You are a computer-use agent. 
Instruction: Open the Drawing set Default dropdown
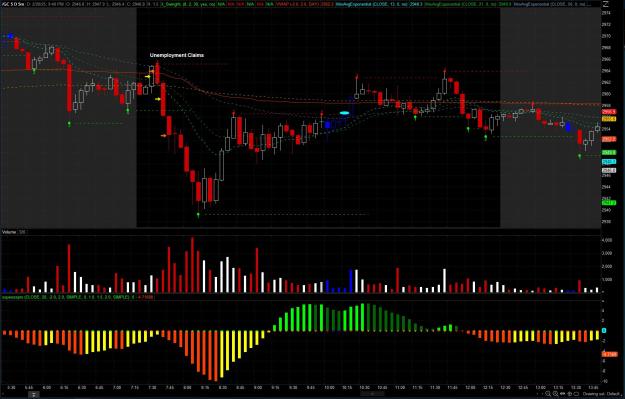pos(603,394)
